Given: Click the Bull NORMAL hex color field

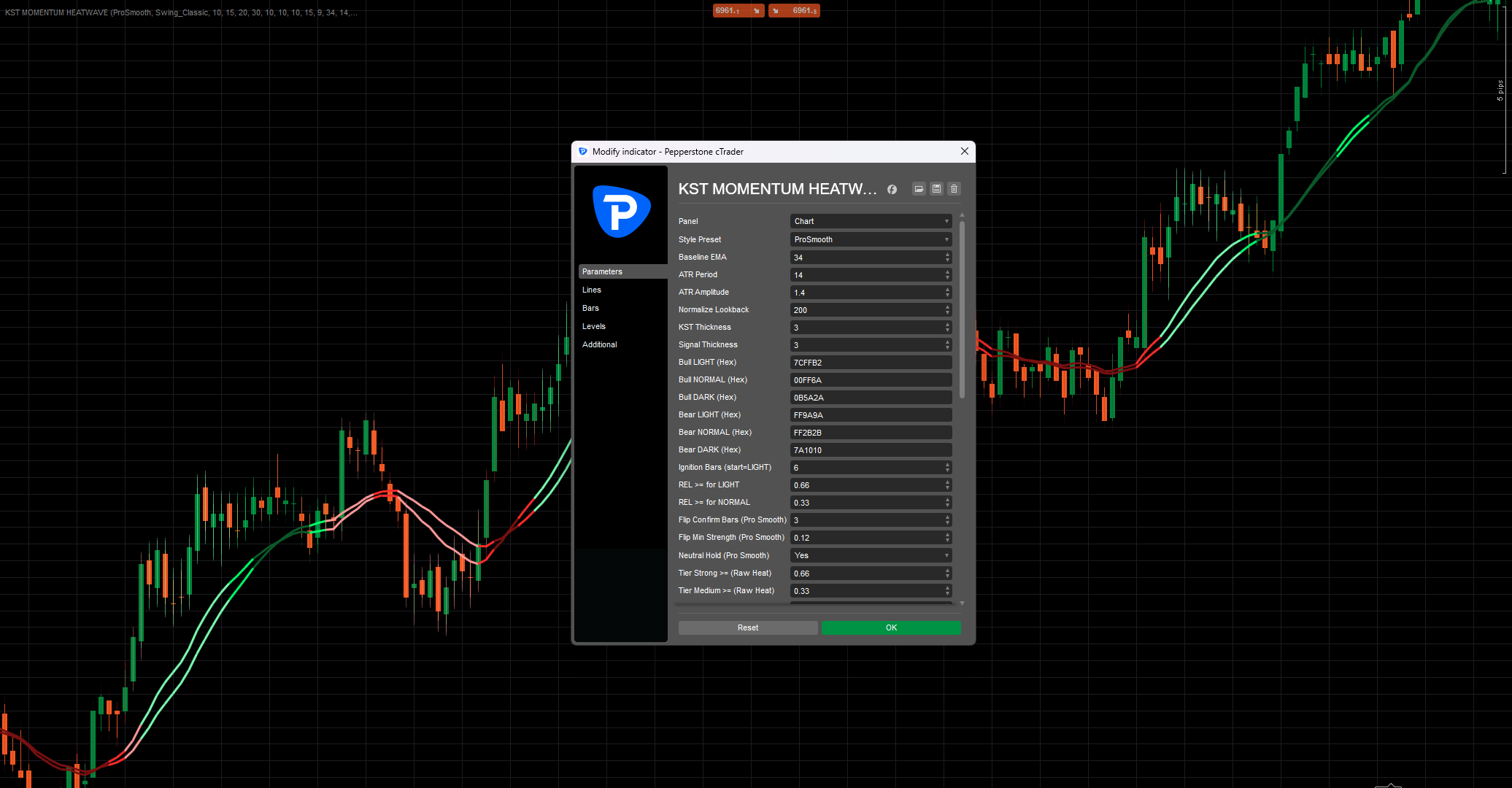Looking at the screenshot, I should (x=871, y=380).
